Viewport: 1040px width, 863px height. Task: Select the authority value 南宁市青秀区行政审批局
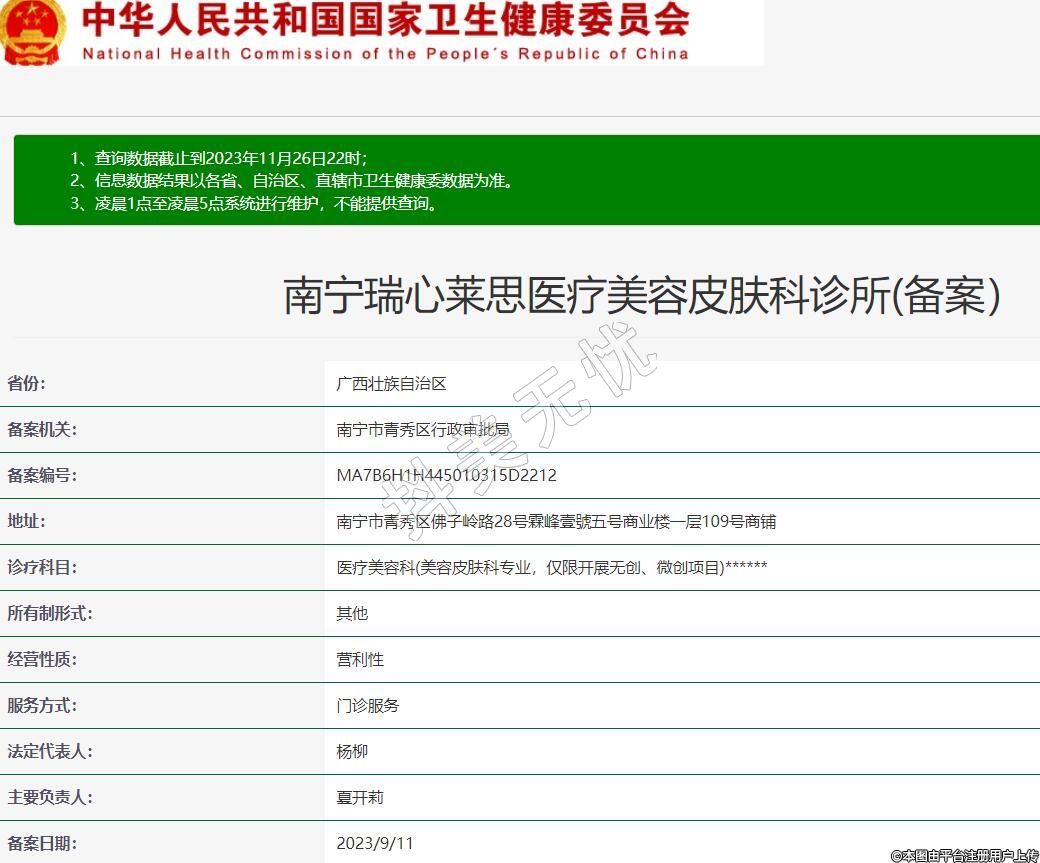[x=423, y=430]
